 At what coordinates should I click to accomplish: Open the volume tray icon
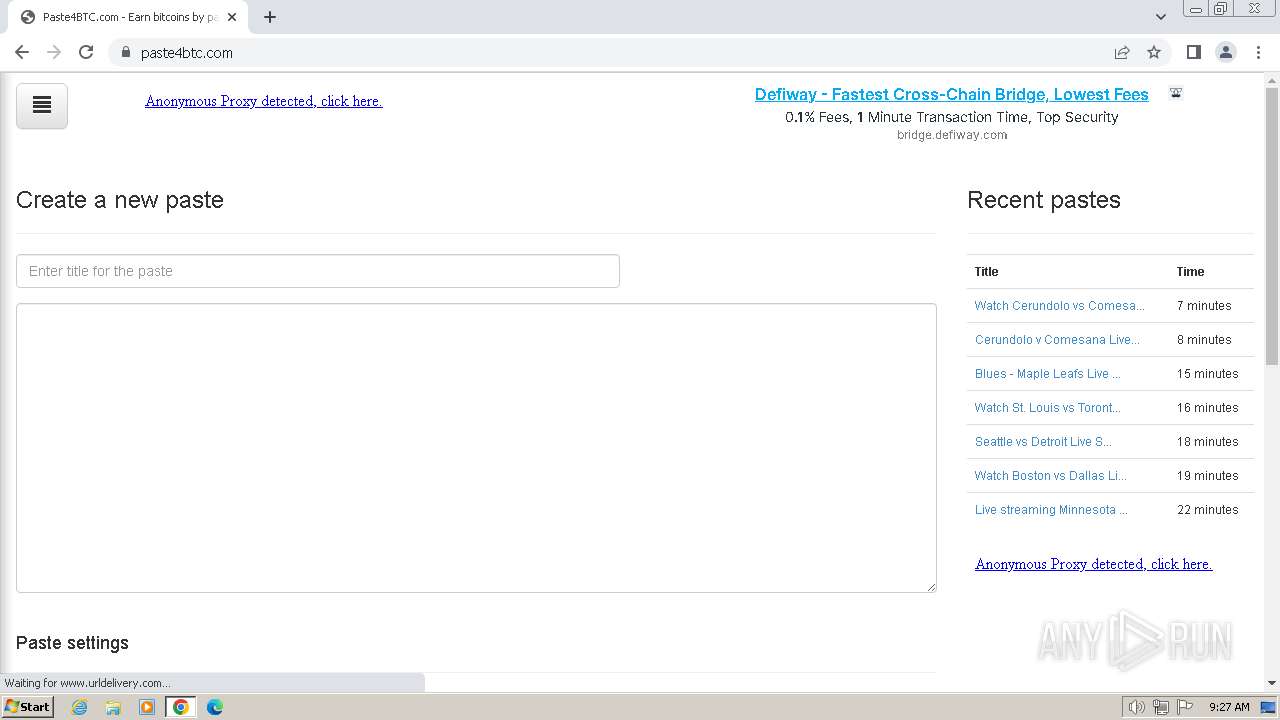click(1137, 707)
